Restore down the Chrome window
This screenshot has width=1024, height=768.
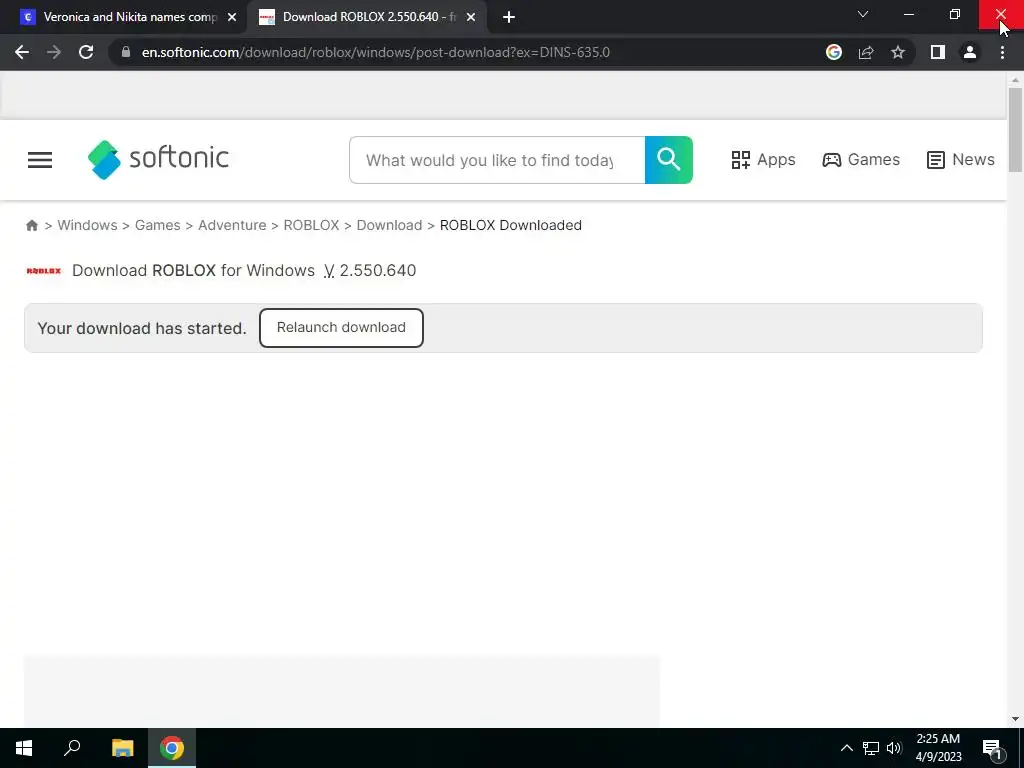click(x=955, y=14)
